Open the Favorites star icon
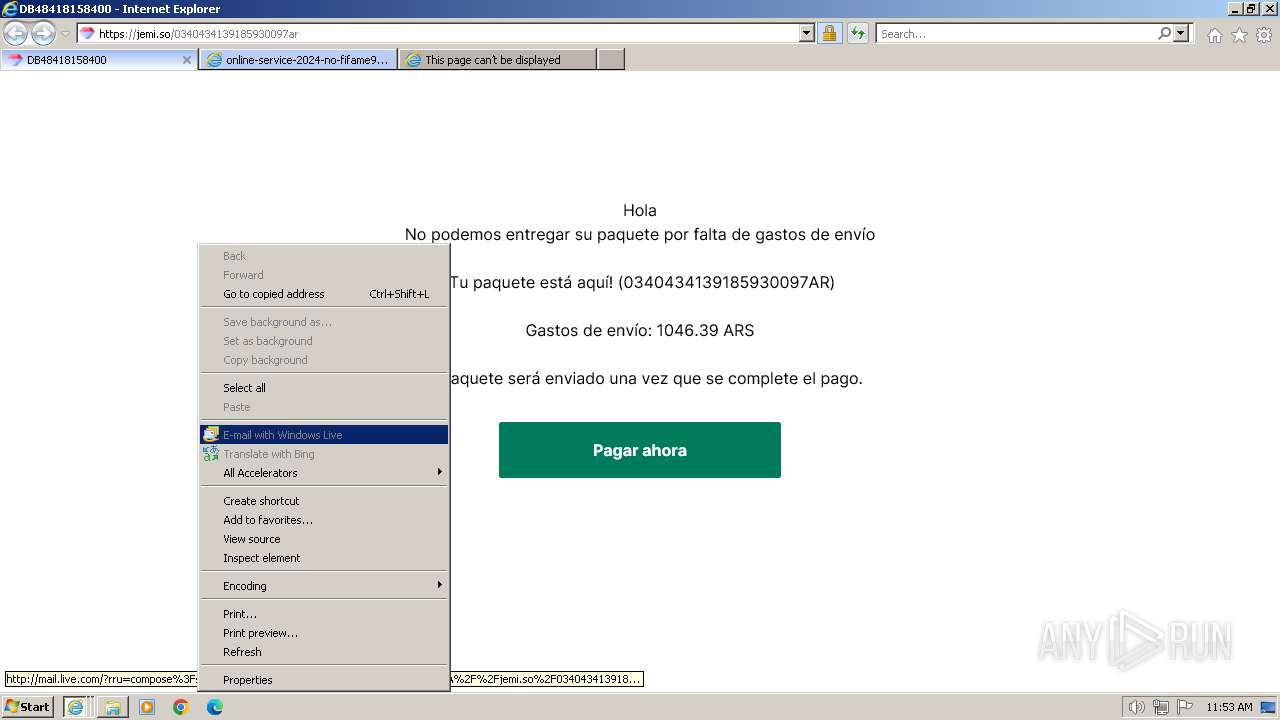This screenshot has height=720, width=1280. coord(1239,35)
